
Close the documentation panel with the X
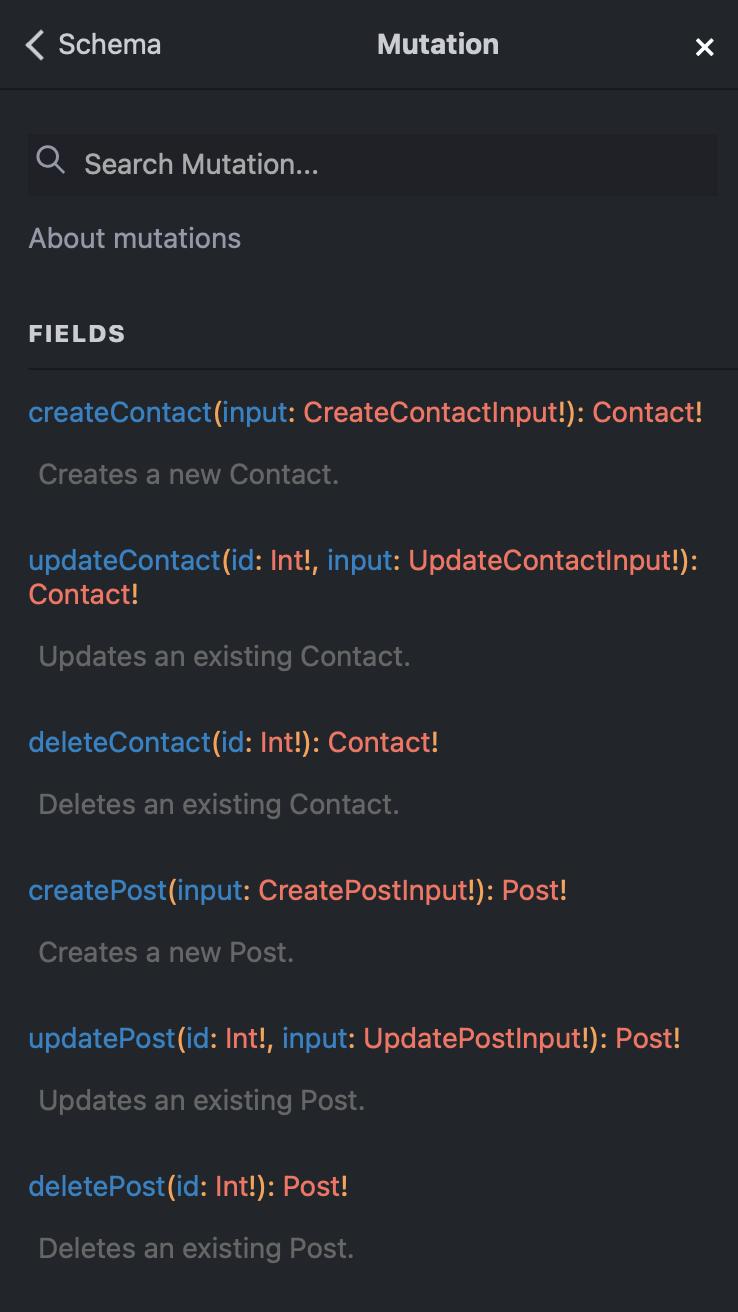(x=705, y=46)
